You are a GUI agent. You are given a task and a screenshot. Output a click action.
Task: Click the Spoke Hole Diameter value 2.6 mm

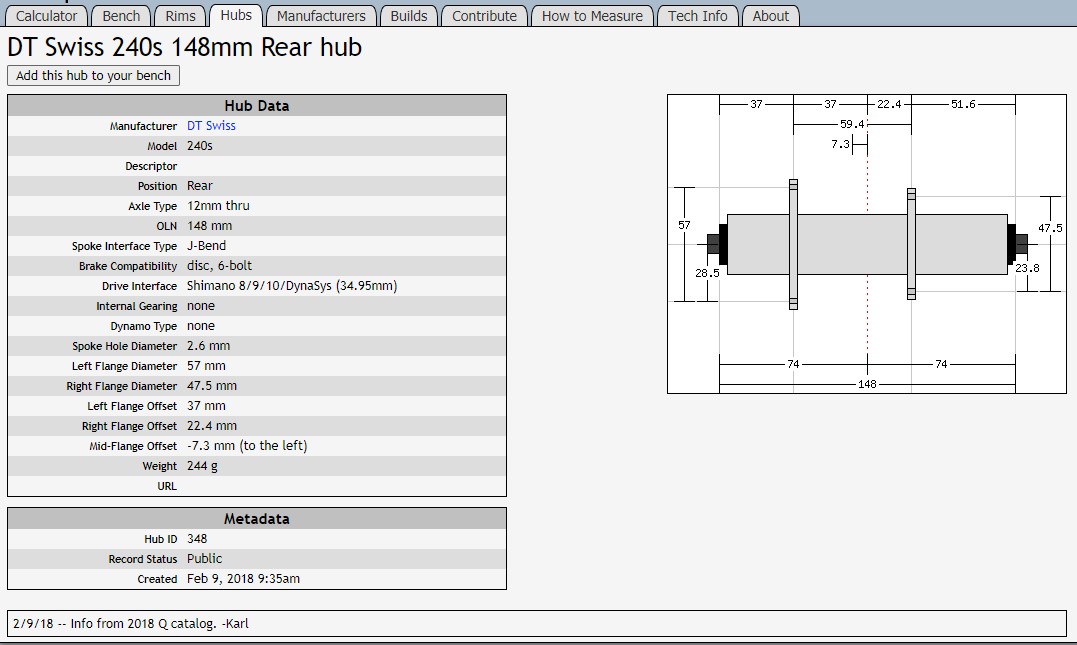209,346
